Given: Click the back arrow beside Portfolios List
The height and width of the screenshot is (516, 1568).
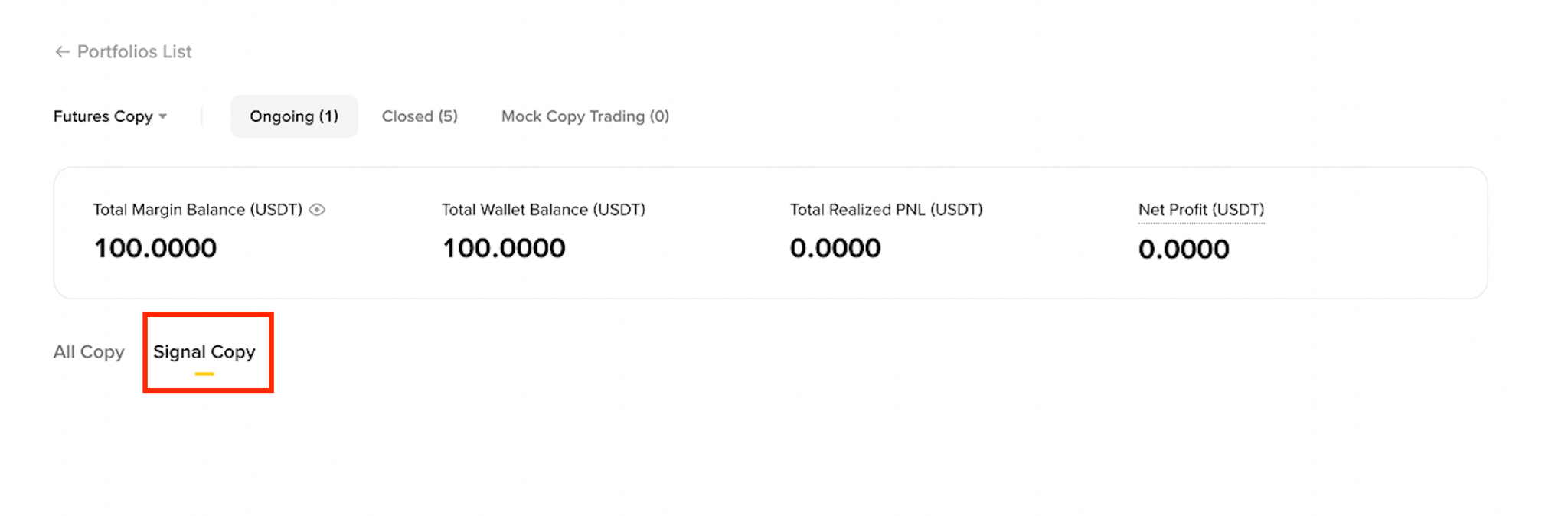Looking at the screenshot, I should (x=62, y=52).
